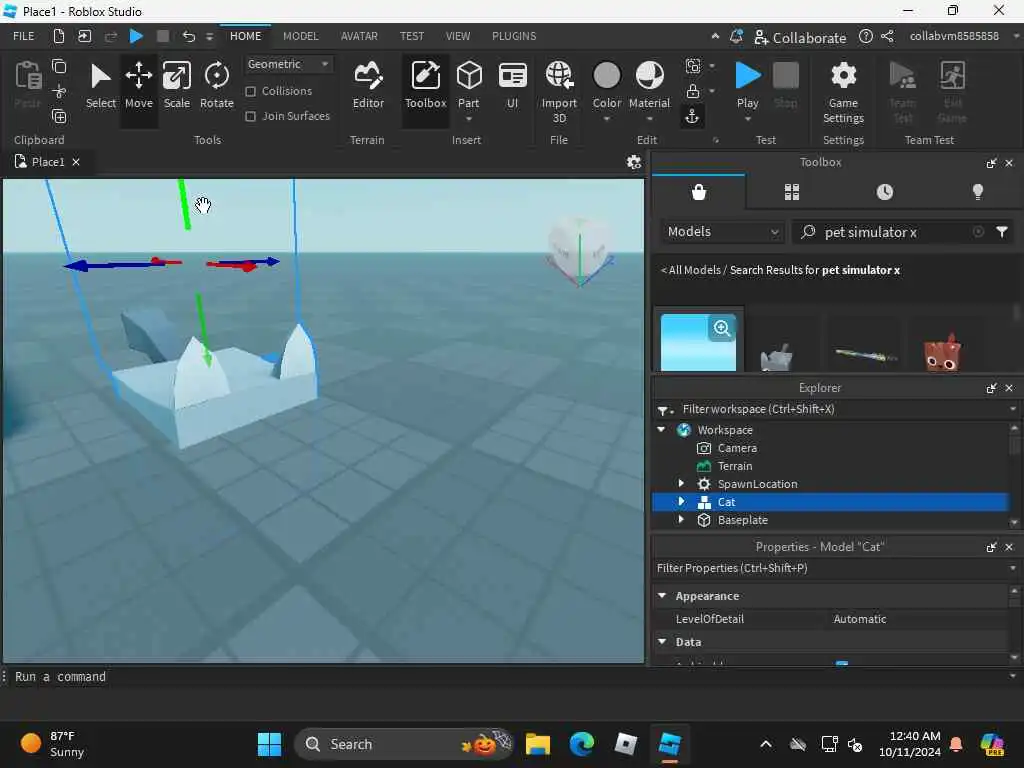Image resolution: width=1024 pixels, height=768 pixels.
Task: Open the Help question mark icon
Action: coord(865,37)
